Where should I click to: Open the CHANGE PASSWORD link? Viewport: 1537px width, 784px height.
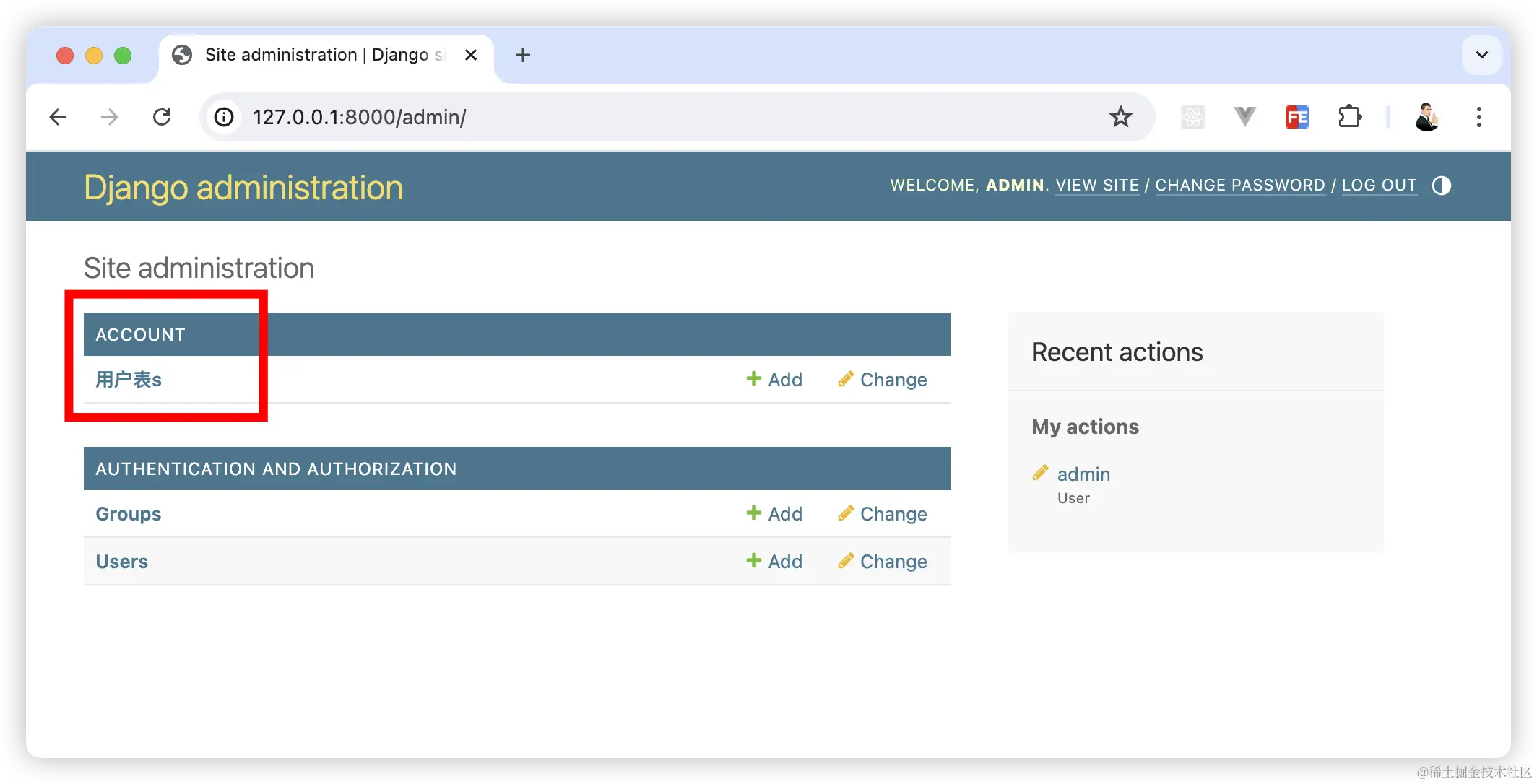click(x=1239, y=186)
